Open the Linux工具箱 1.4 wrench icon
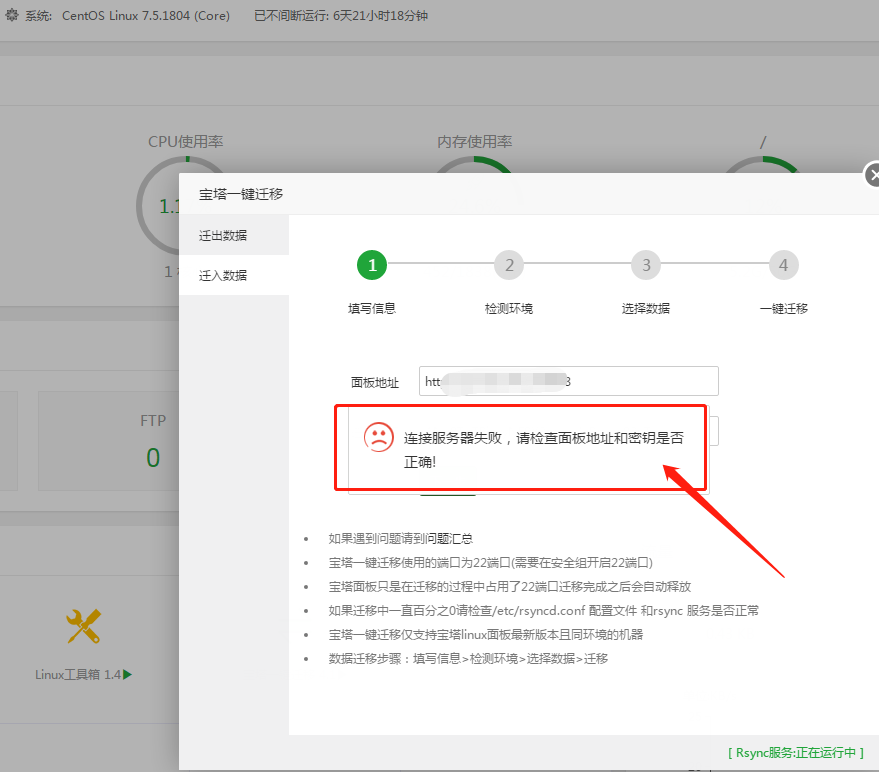Image resolution: width=879 pixels, height=772 pixels. pyautogui.click(x=84, y=626)
